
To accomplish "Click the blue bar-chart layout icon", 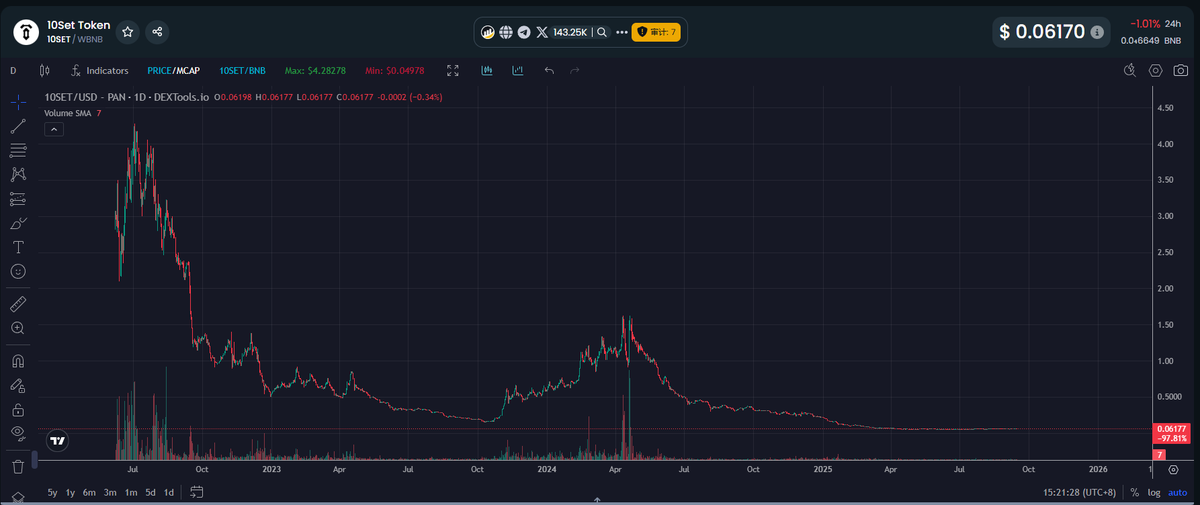I will point(487,71).
